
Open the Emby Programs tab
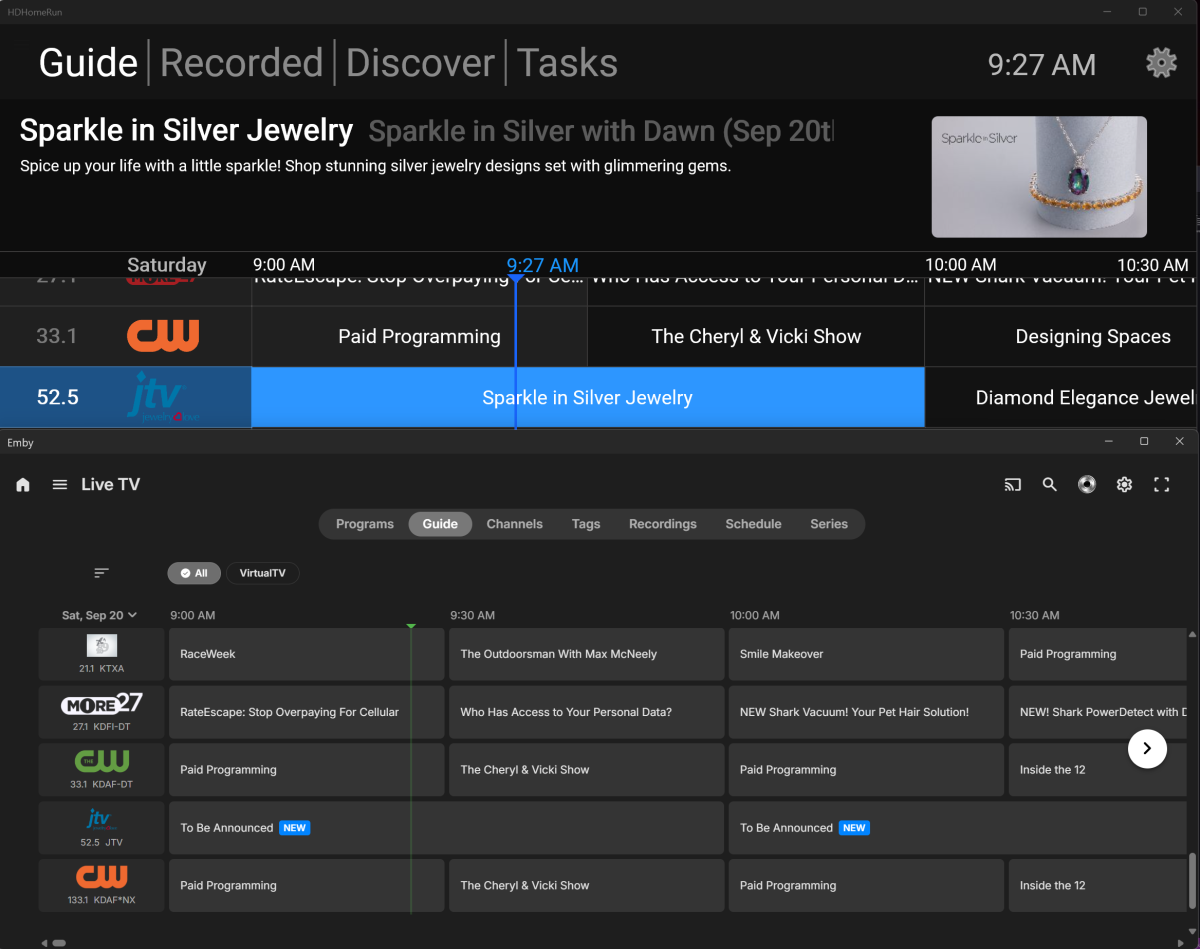pyautogui.click(x=365, y=524)
